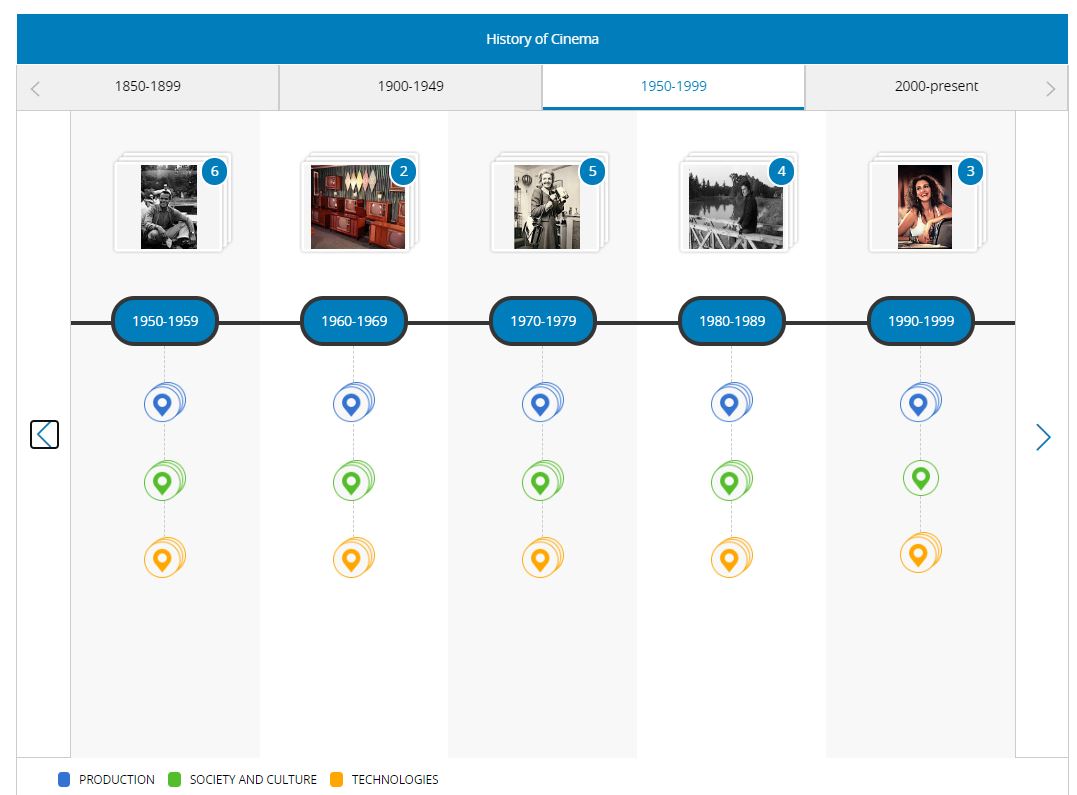Open the blue Production pin under 1950-1959
Viewport: 1077px width, 795px height.
163,403
